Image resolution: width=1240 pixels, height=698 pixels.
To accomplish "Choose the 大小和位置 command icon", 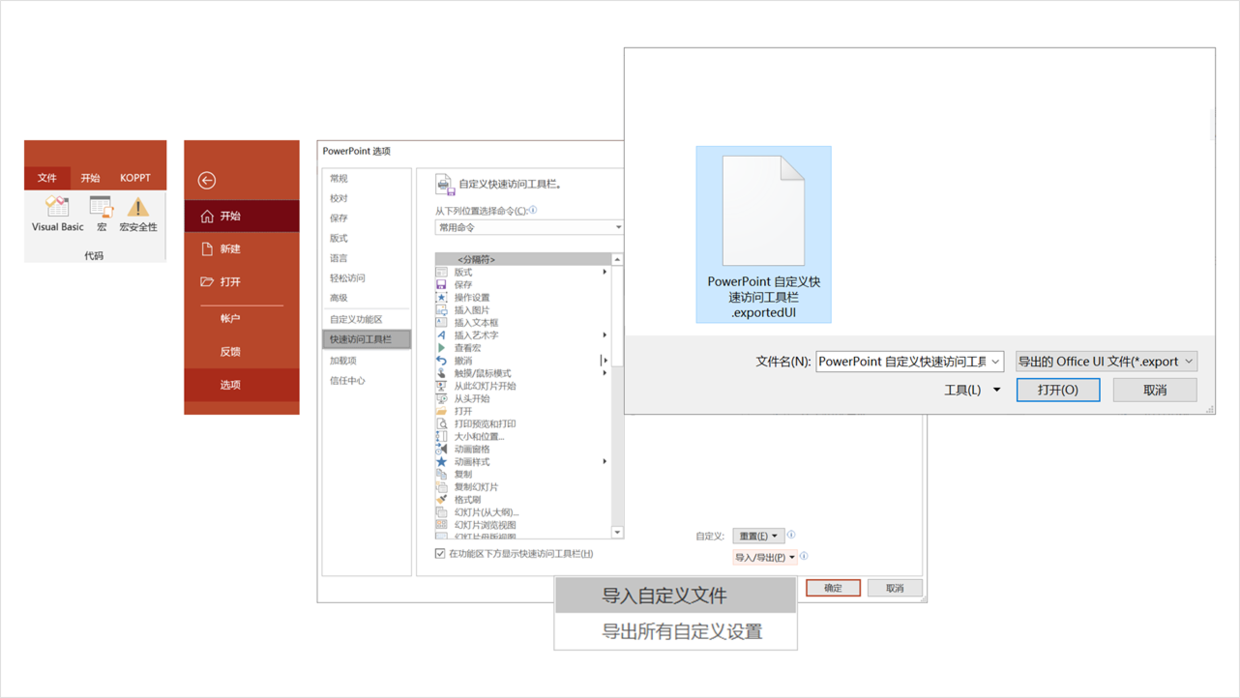I will 441,437.
